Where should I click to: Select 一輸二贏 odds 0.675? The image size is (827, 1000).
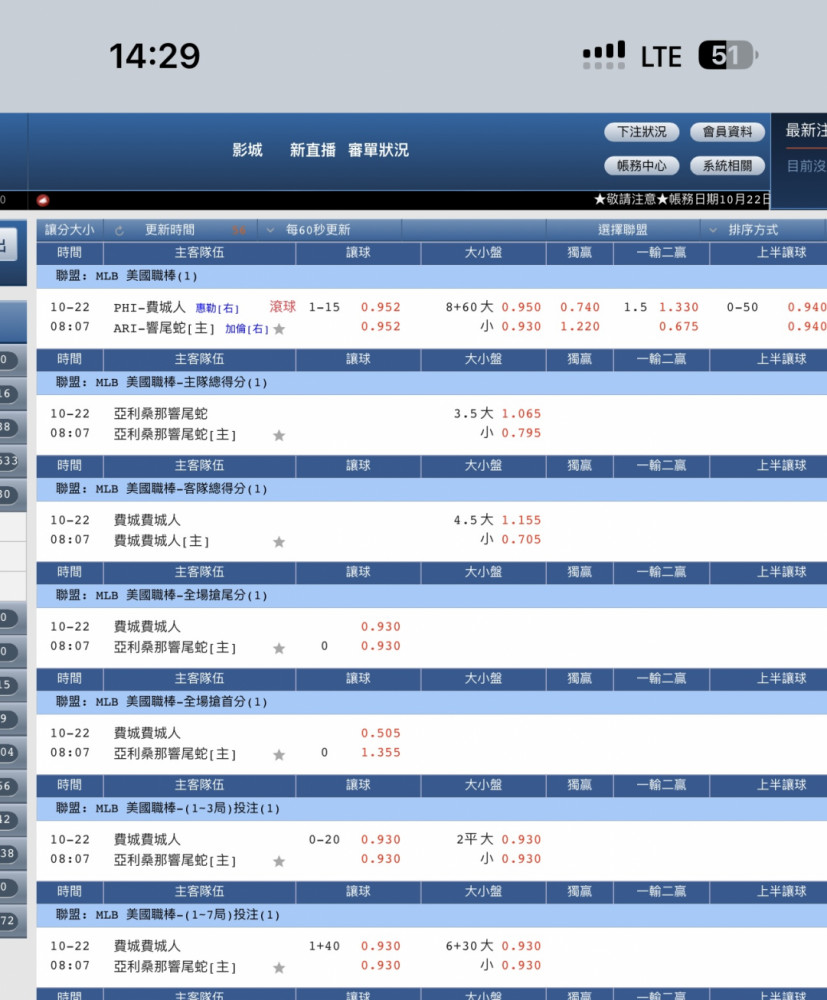coord(678,327)
